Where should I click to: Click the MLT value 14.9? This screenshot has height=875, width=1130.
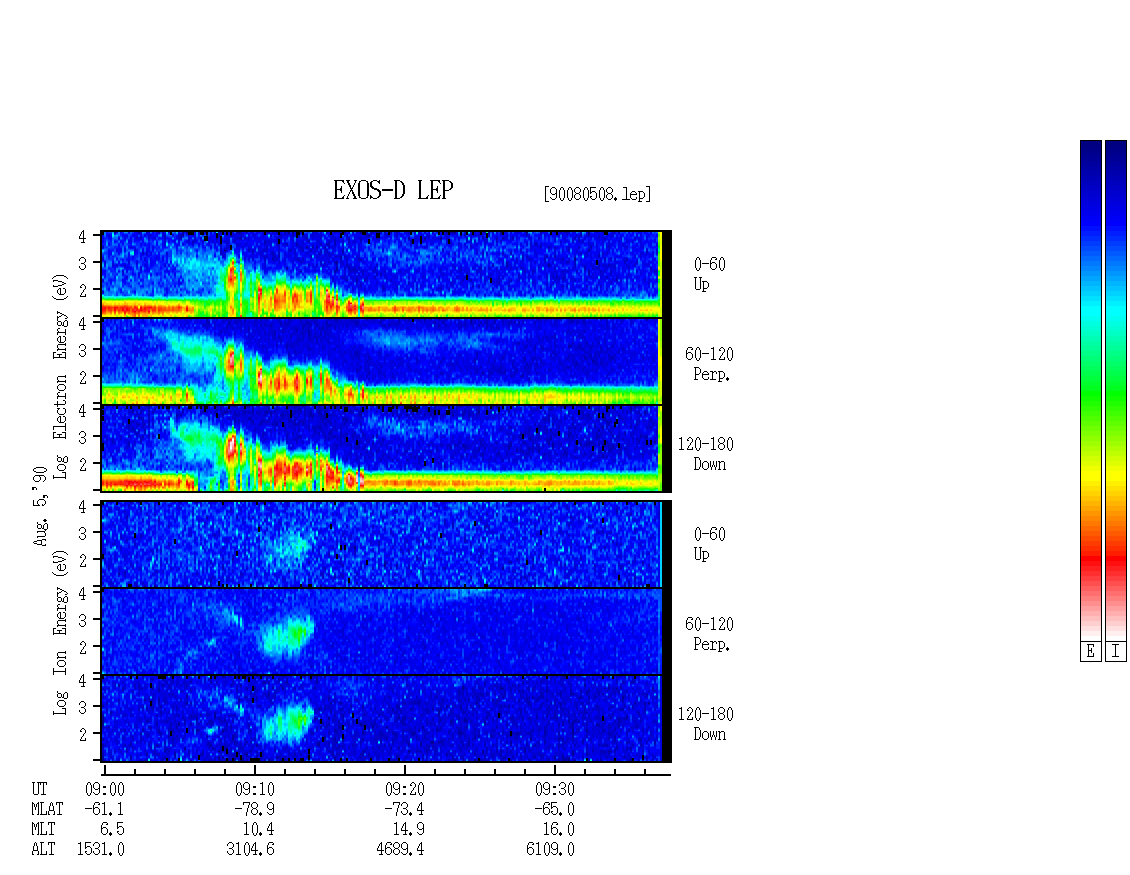pos(408,830)
